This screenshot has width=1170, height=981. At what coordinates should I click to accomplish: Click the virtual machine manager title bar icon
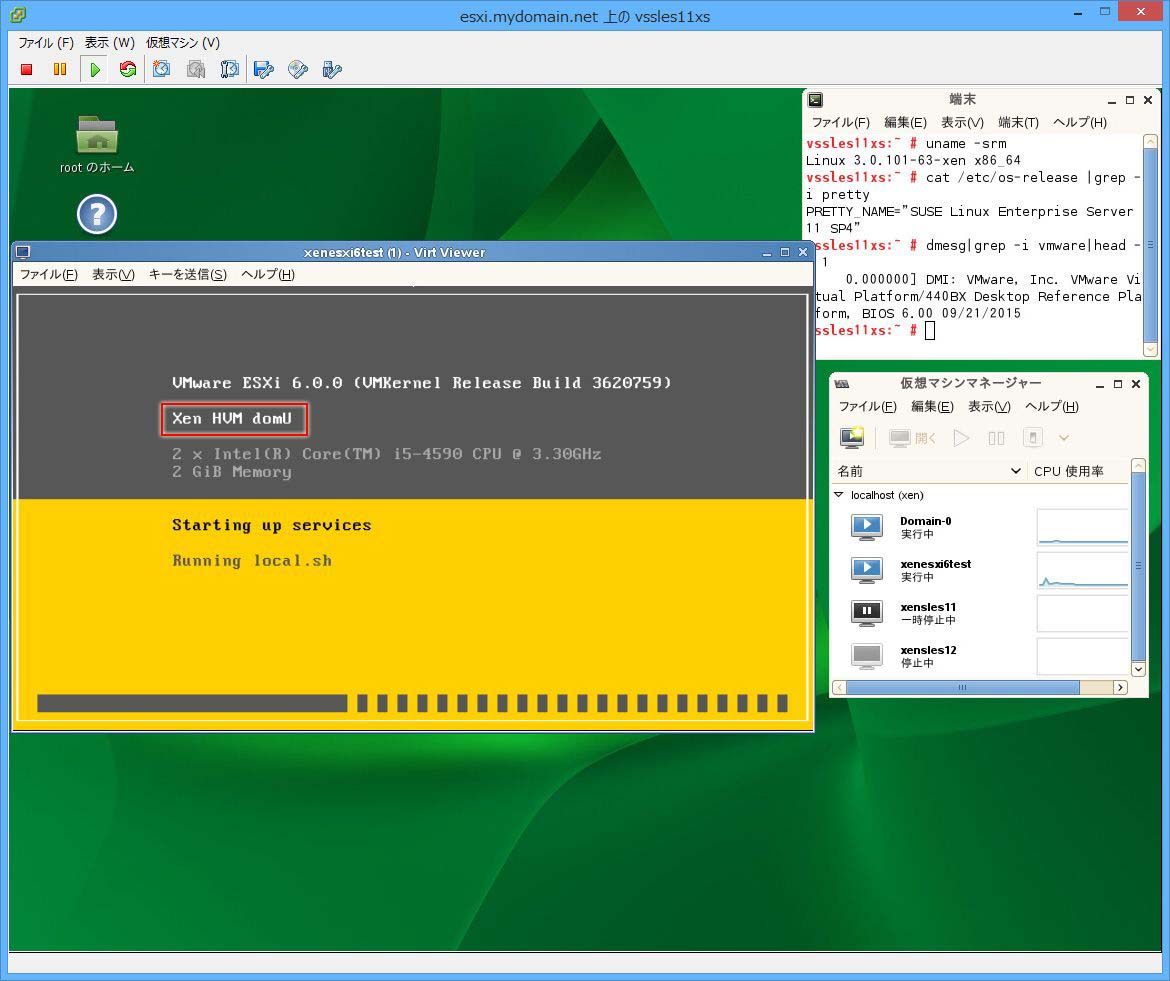coord(842,383)
